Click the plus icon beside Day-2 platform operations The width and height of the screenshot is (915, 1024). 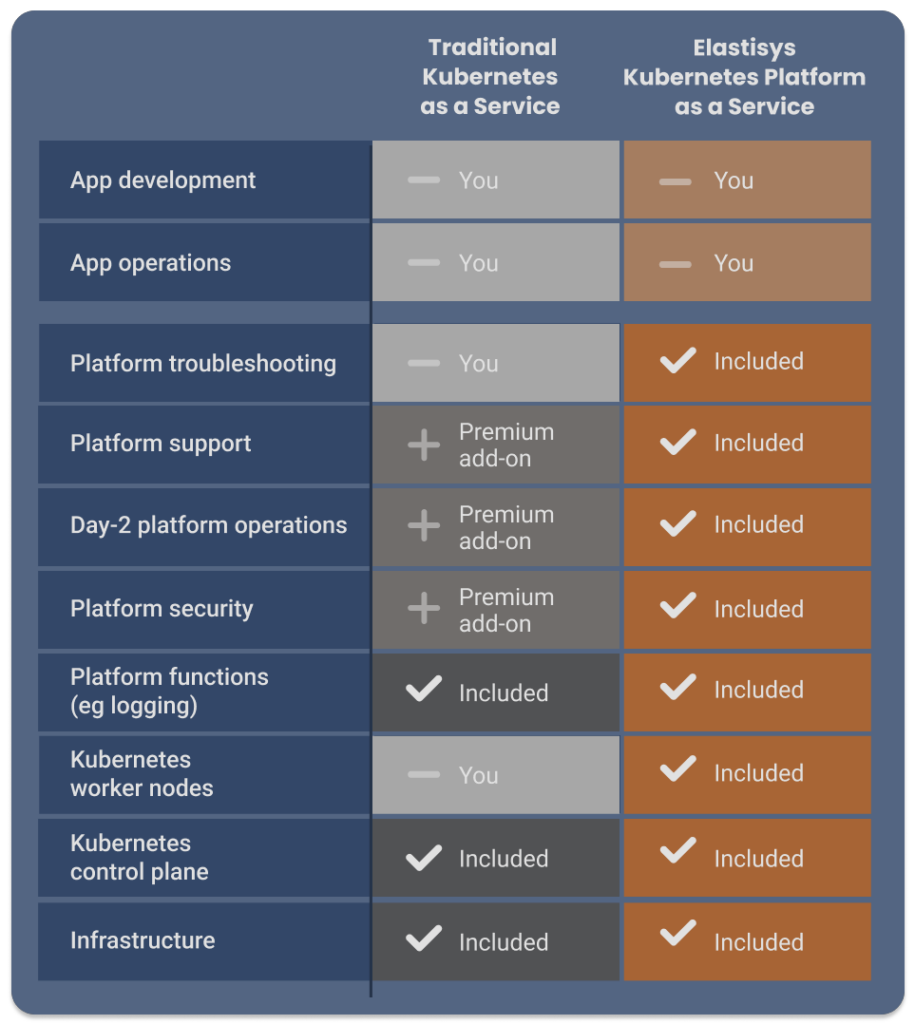[x=424, y=525]
